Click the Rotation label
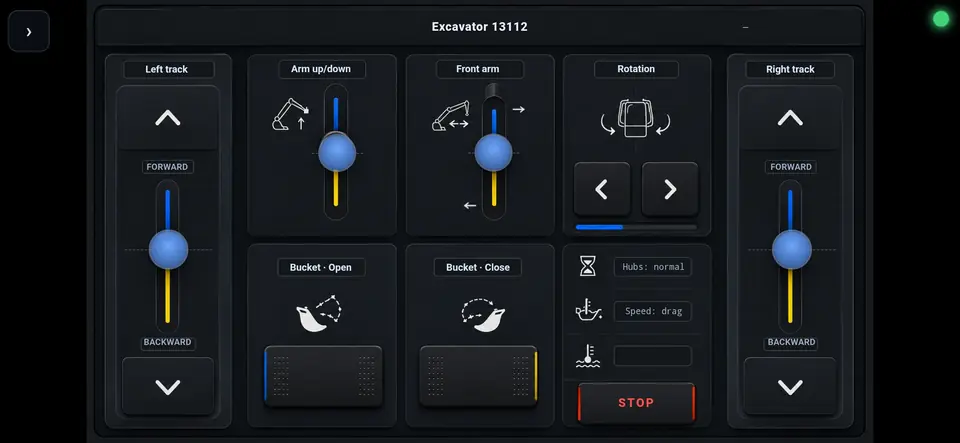Screen dimensions: 960x443 (636, 69)
